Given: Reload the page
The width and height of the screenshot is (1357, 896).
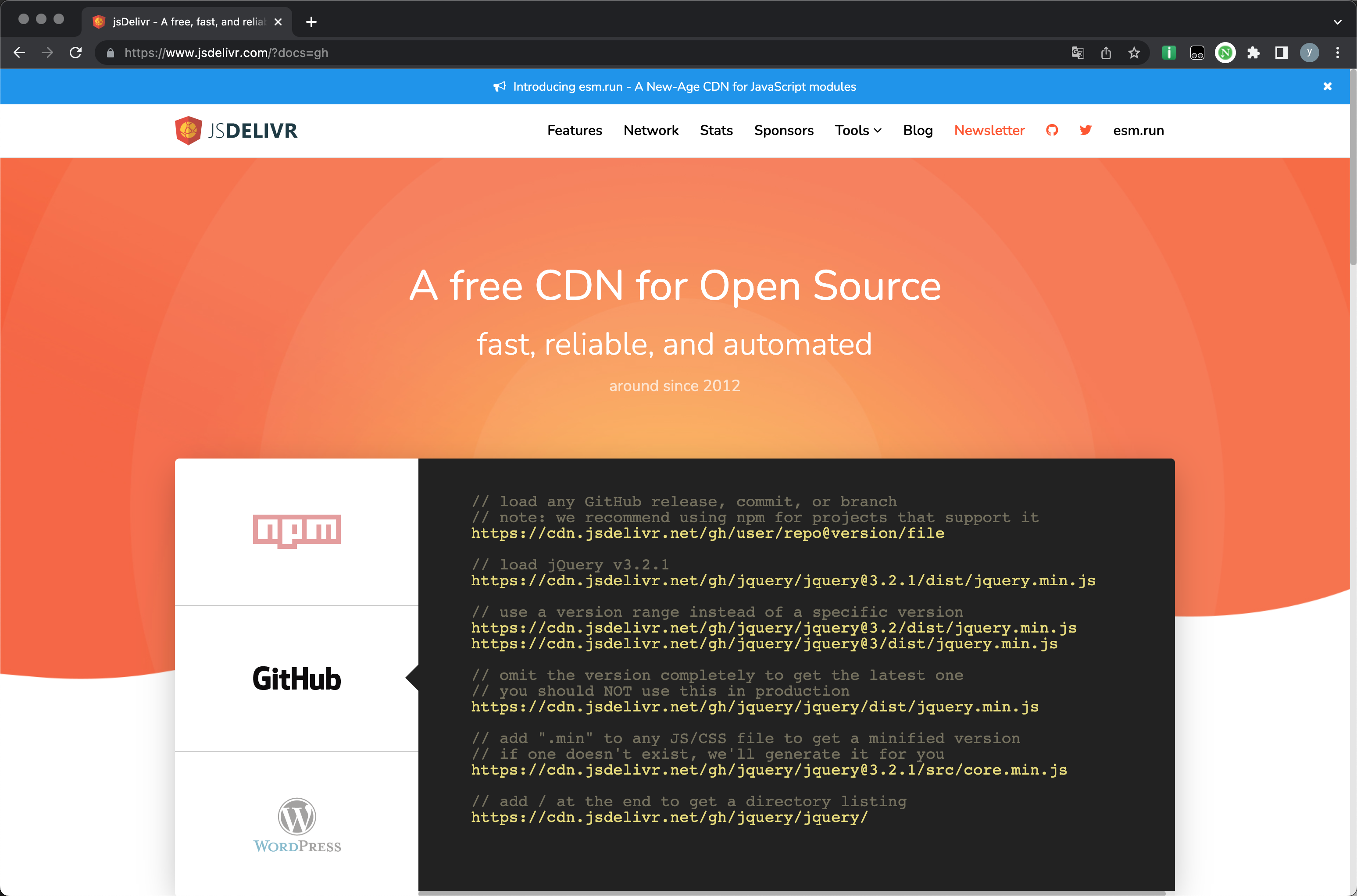Looking at the screenshot, I should click(x=75, y=53).
